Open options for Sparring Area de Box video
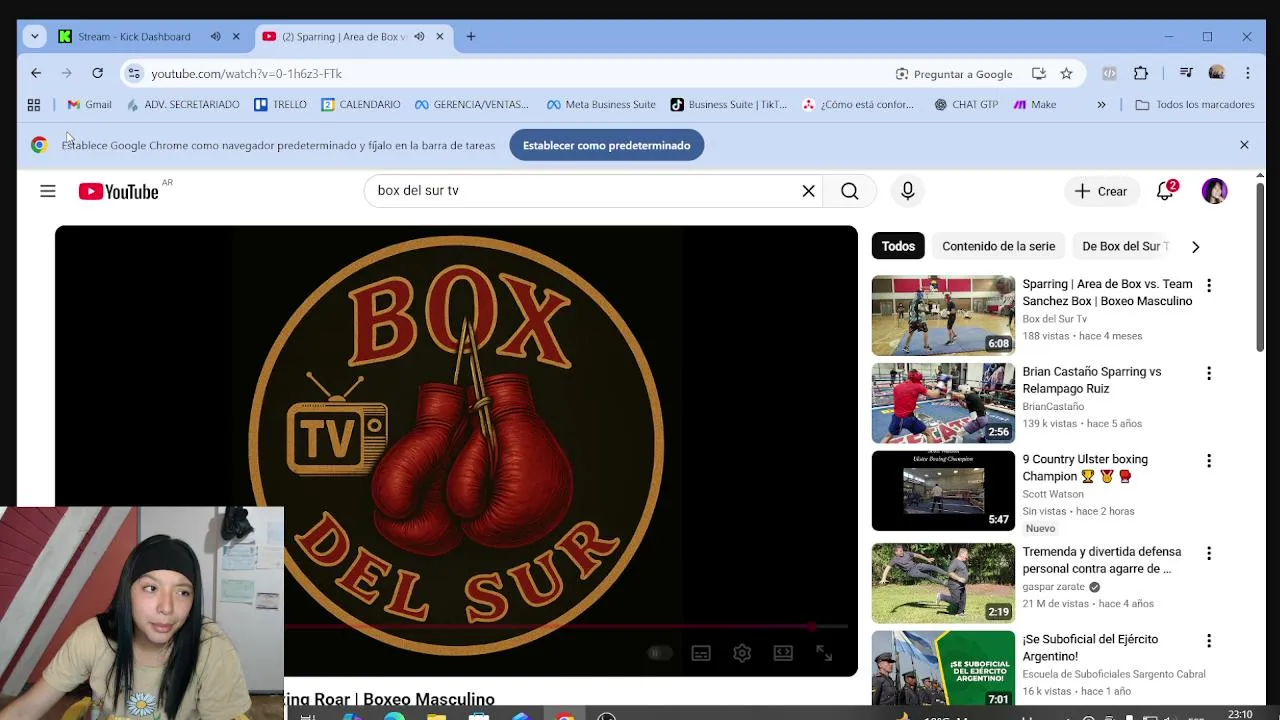Viewport: 1280px width, 720px height. point(1208,285)
